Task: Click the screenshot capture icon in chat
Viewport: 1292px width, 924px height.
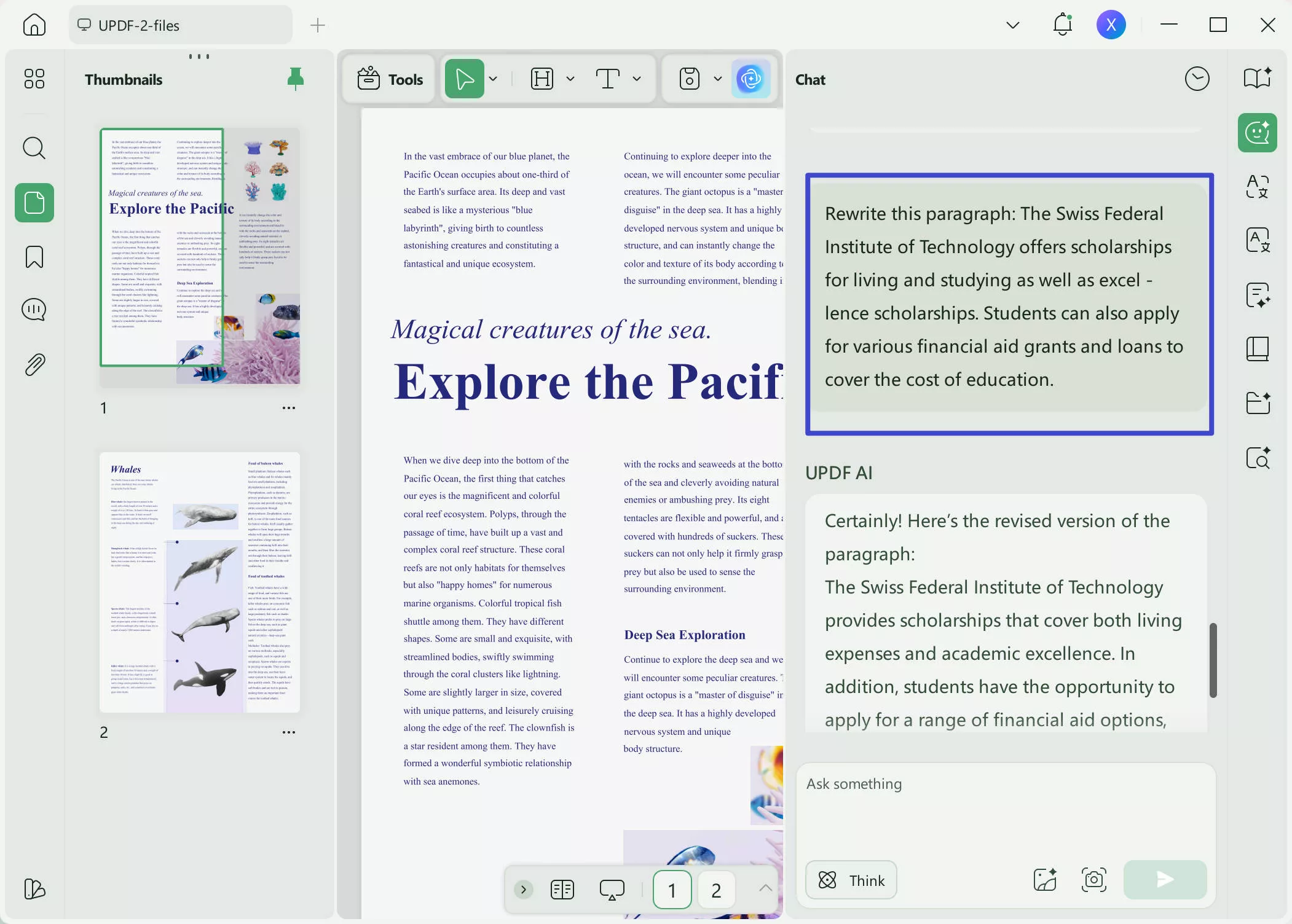Action: 1093,880
